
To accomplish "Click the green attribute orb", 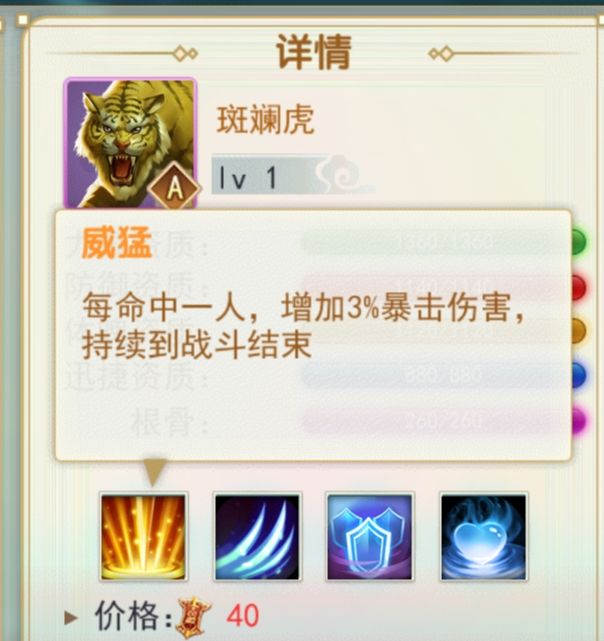I will [x=579, y=242].
